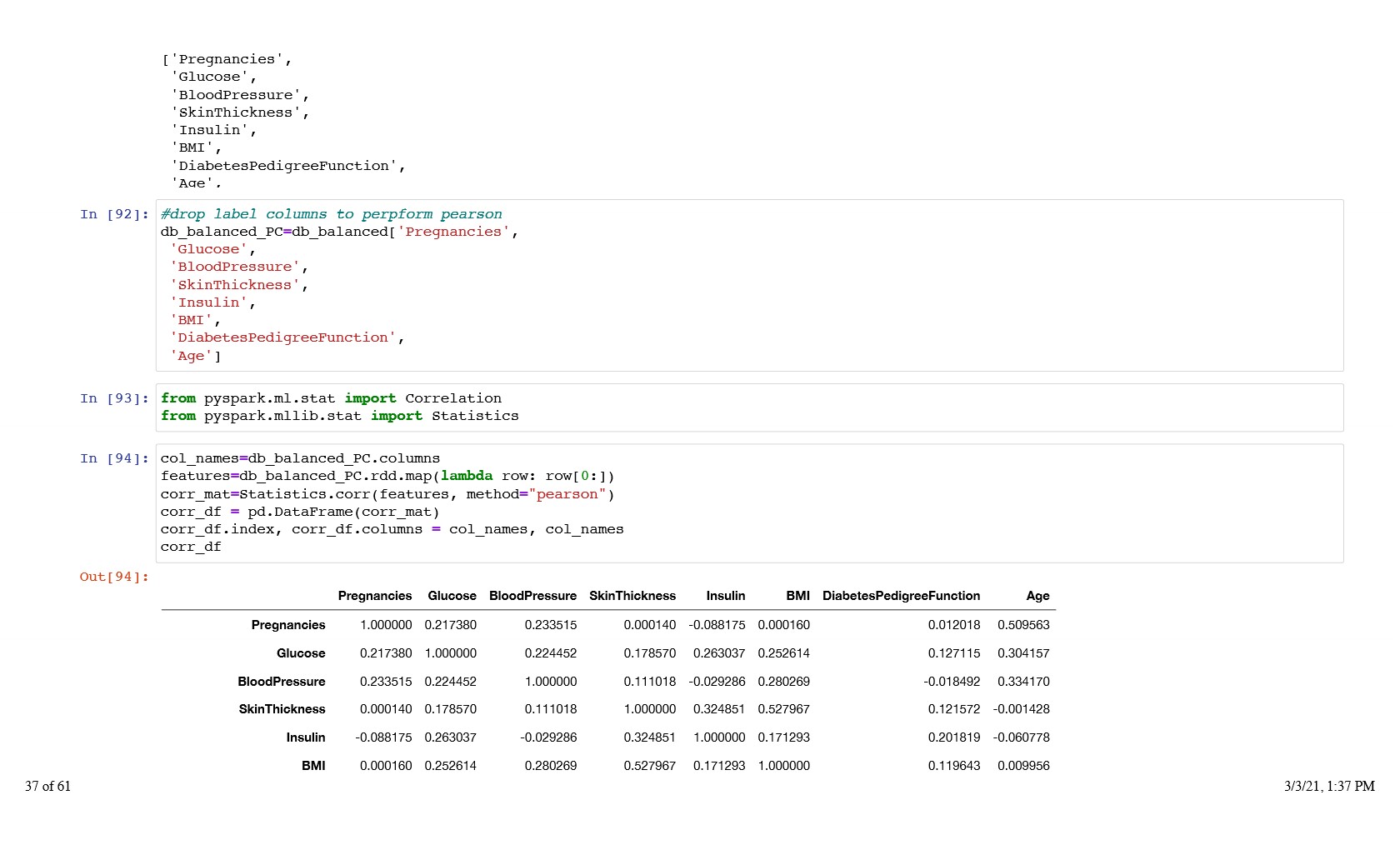Click the corr_df line ending cell 94
Image resolution: width=1400 pixels, height=850 pixels.
[x=191, y=547]
